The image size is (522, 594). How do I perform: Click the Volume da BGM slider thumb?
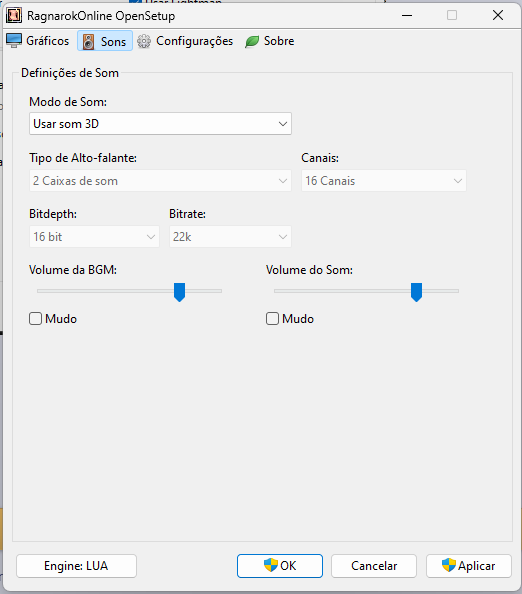179,292
